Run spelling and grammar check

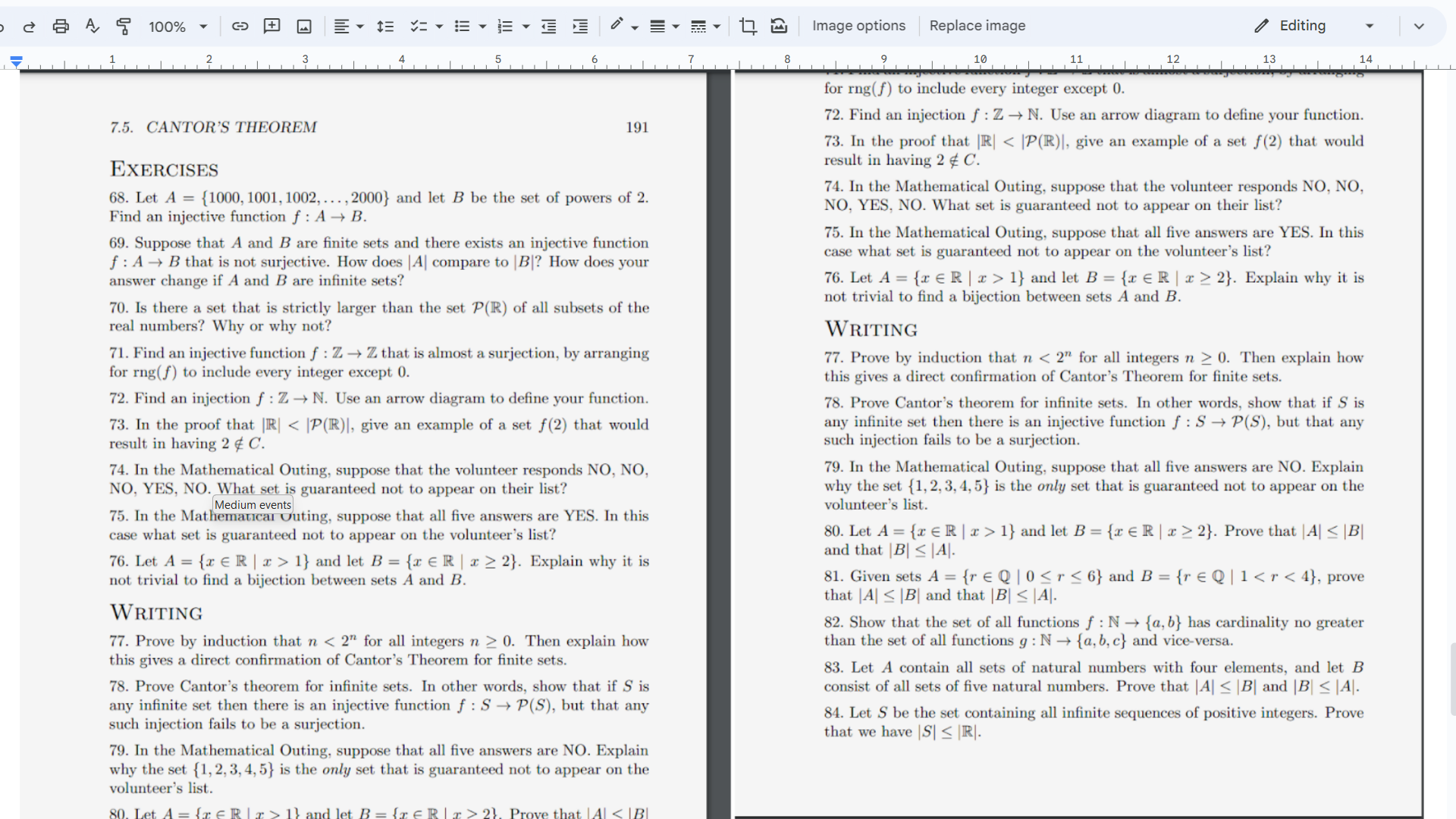[92, 27]
